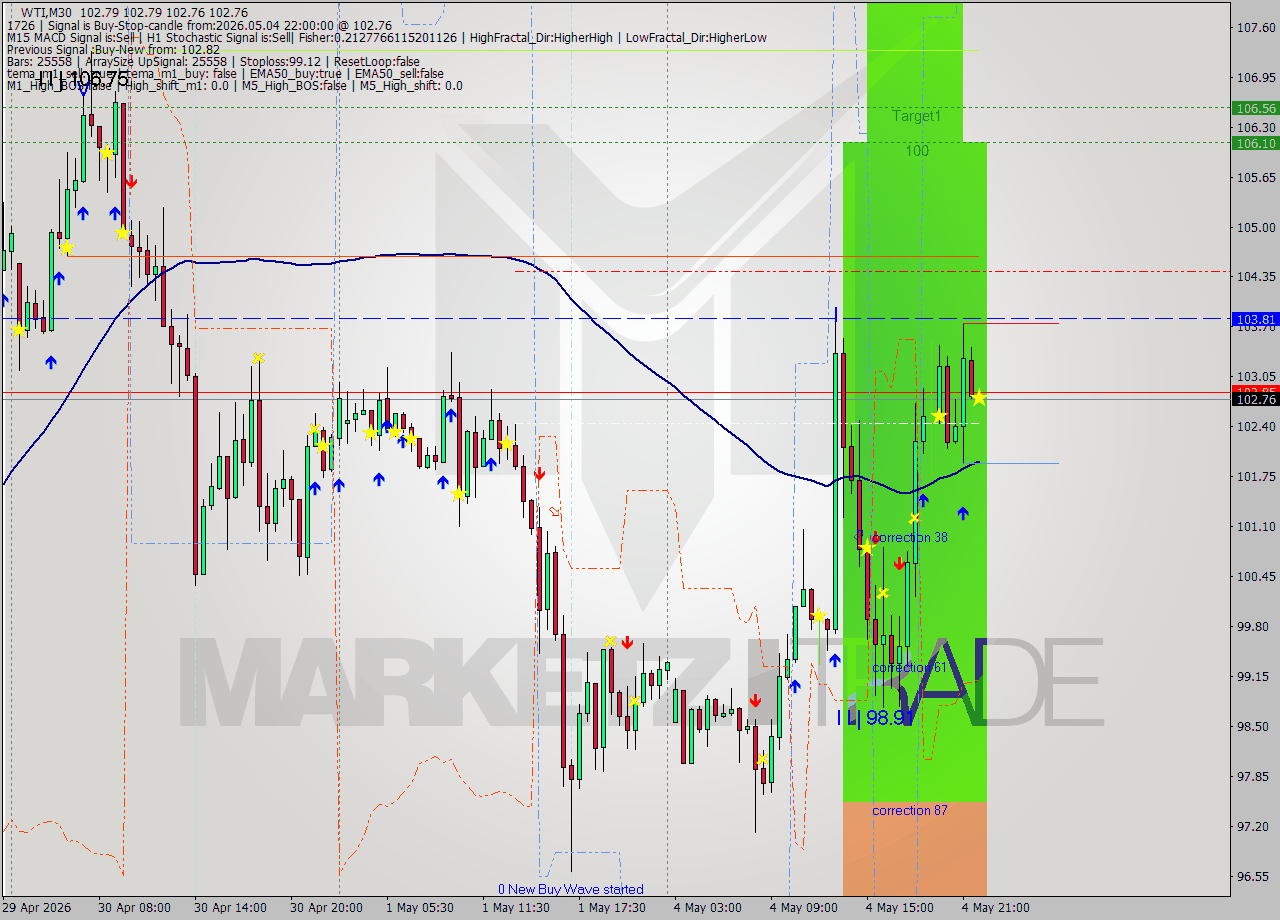Click the 99.80 price axis label
Viewport: 1280px width, 920px height.
tap(1254, 626)
